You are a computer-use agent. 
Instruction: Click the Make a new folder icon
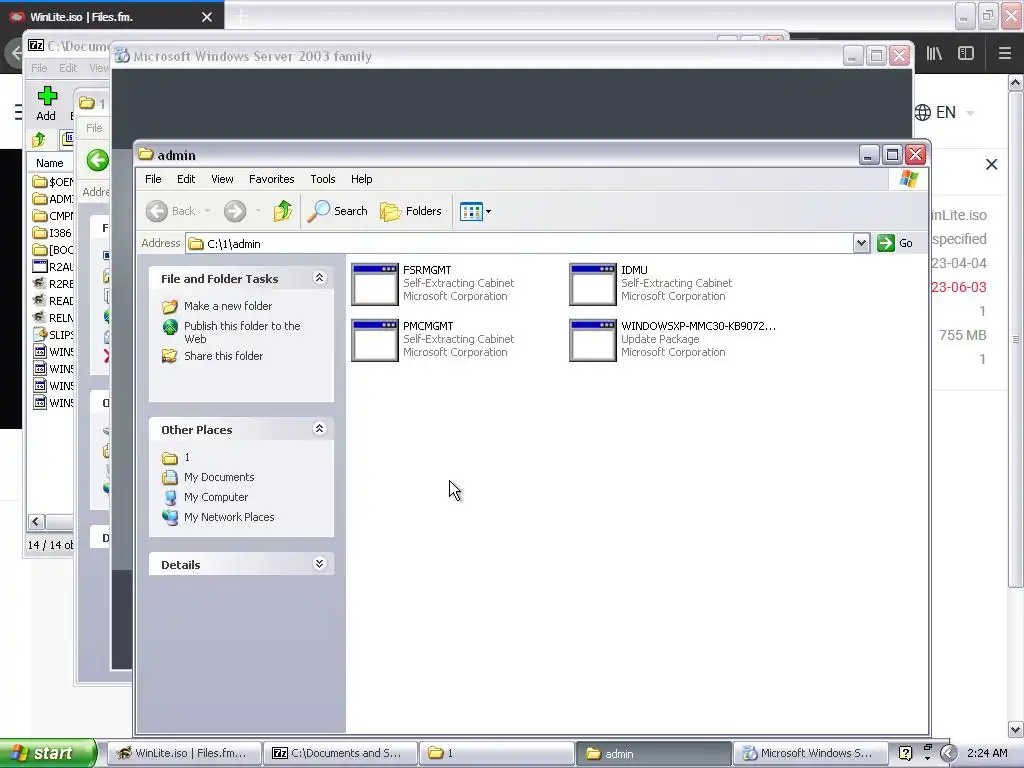(x=170, y=306)
